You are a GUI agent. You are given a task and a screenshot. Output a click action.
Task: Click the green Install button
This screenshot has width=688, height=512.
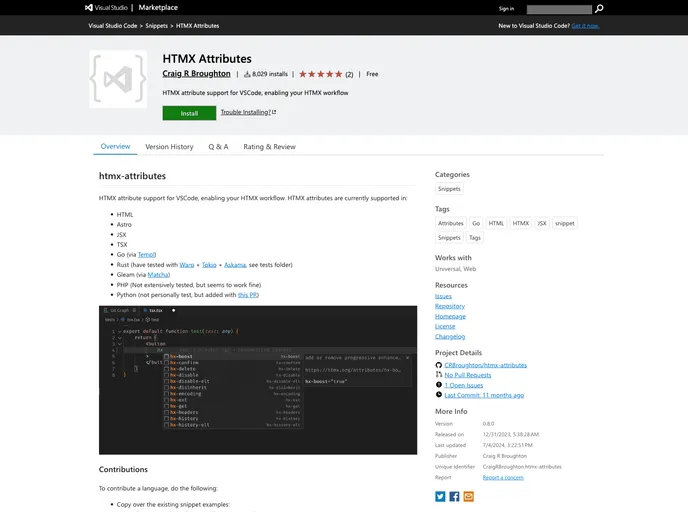[x=189, y=113]
